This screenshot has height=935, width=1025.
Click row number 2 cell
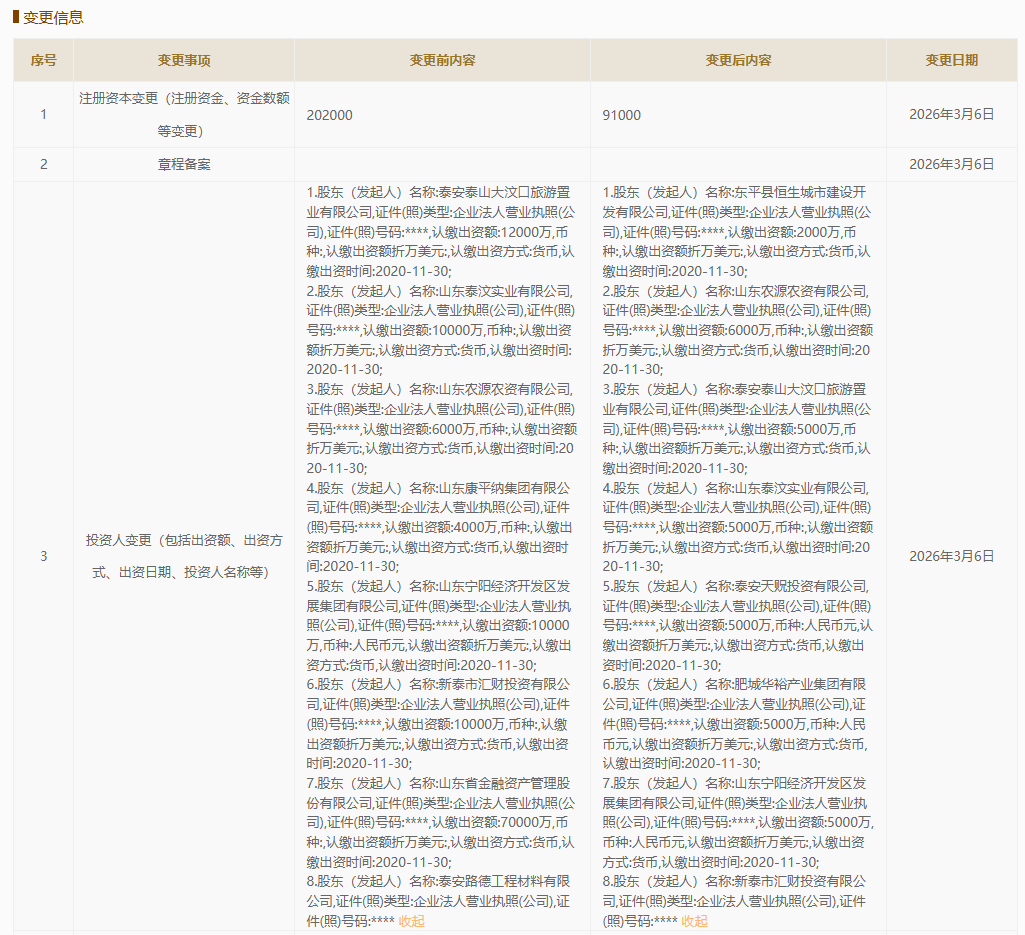[43, 164]
